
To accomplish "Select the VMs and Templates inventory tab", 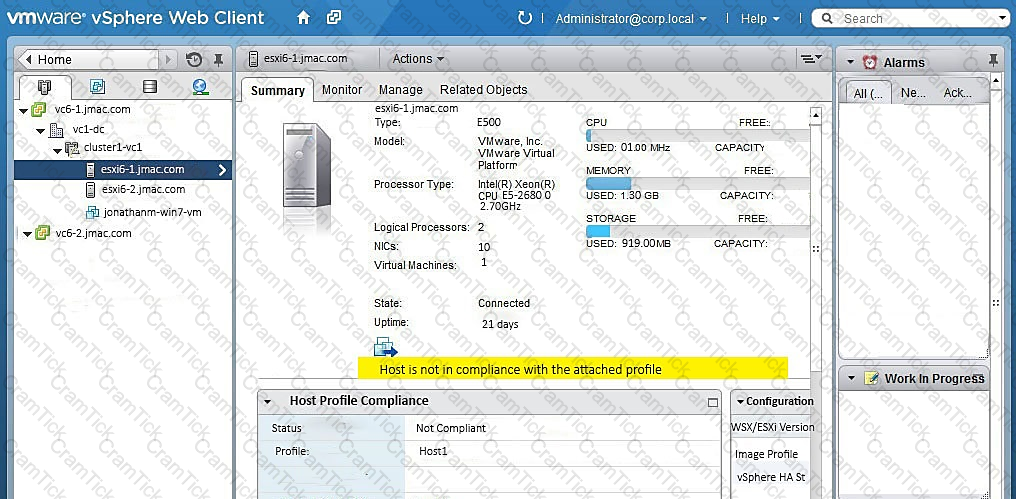I will click(x=97, y=86).
